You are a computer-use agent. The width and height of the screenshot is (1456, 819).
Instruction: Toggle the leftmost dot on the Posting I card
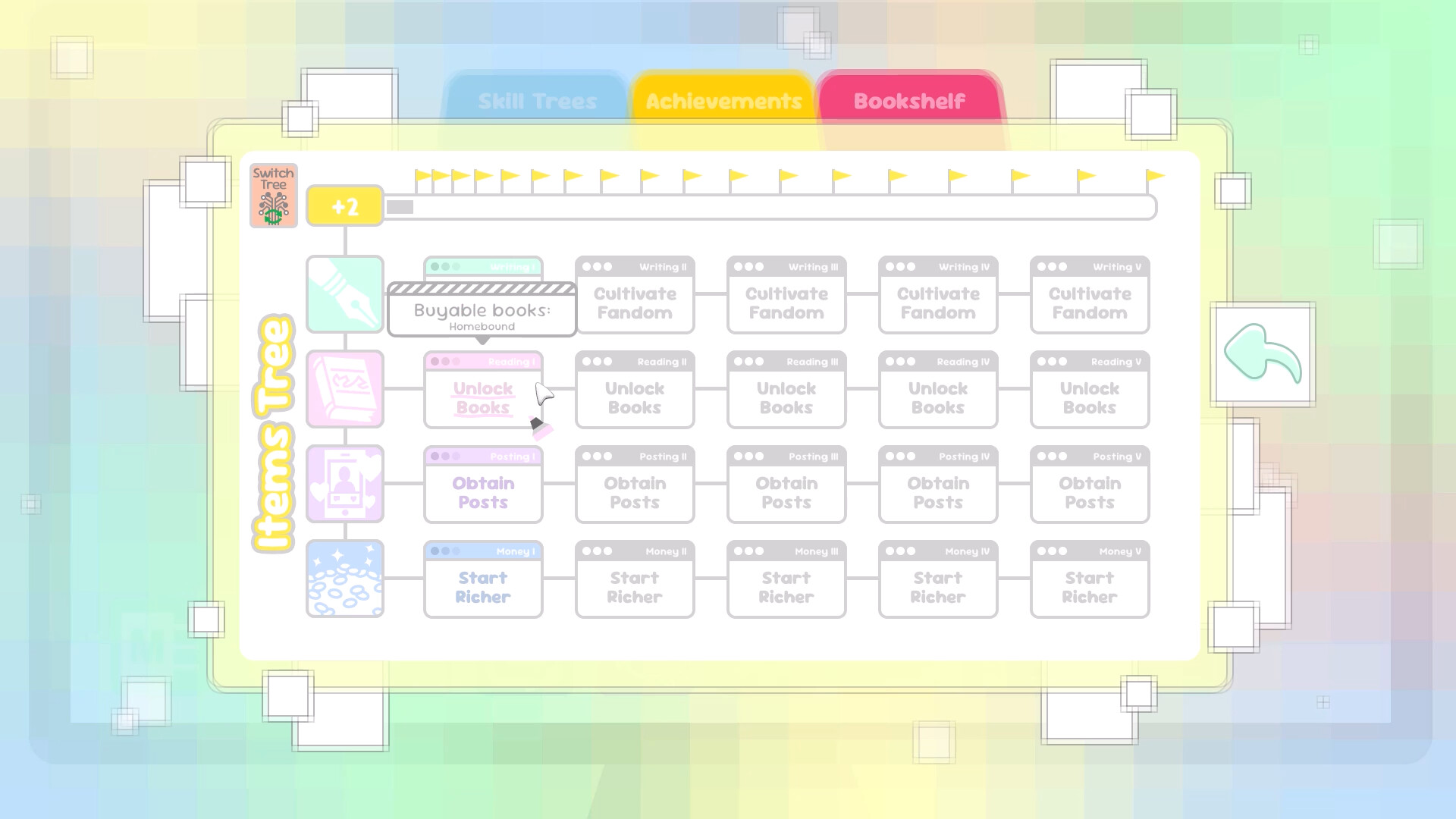(435, 457)
